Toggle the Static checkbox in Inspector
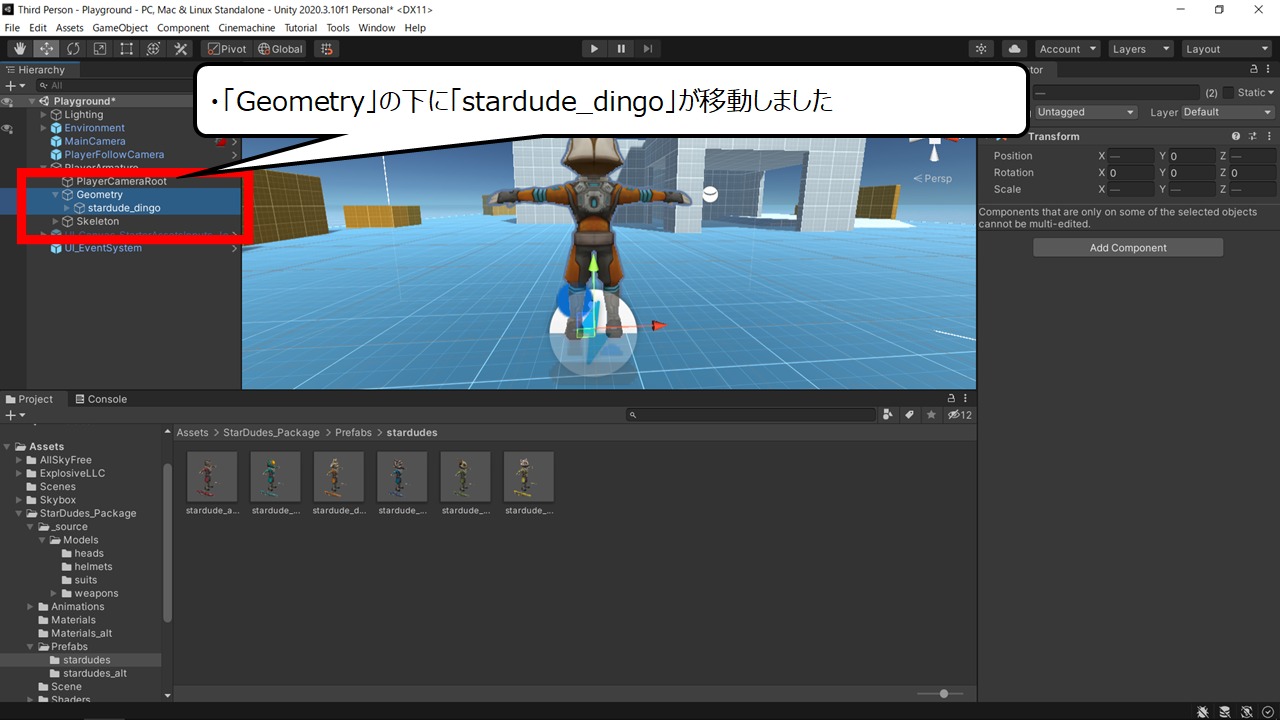 pyautogui.click(x=1230, y=92)
